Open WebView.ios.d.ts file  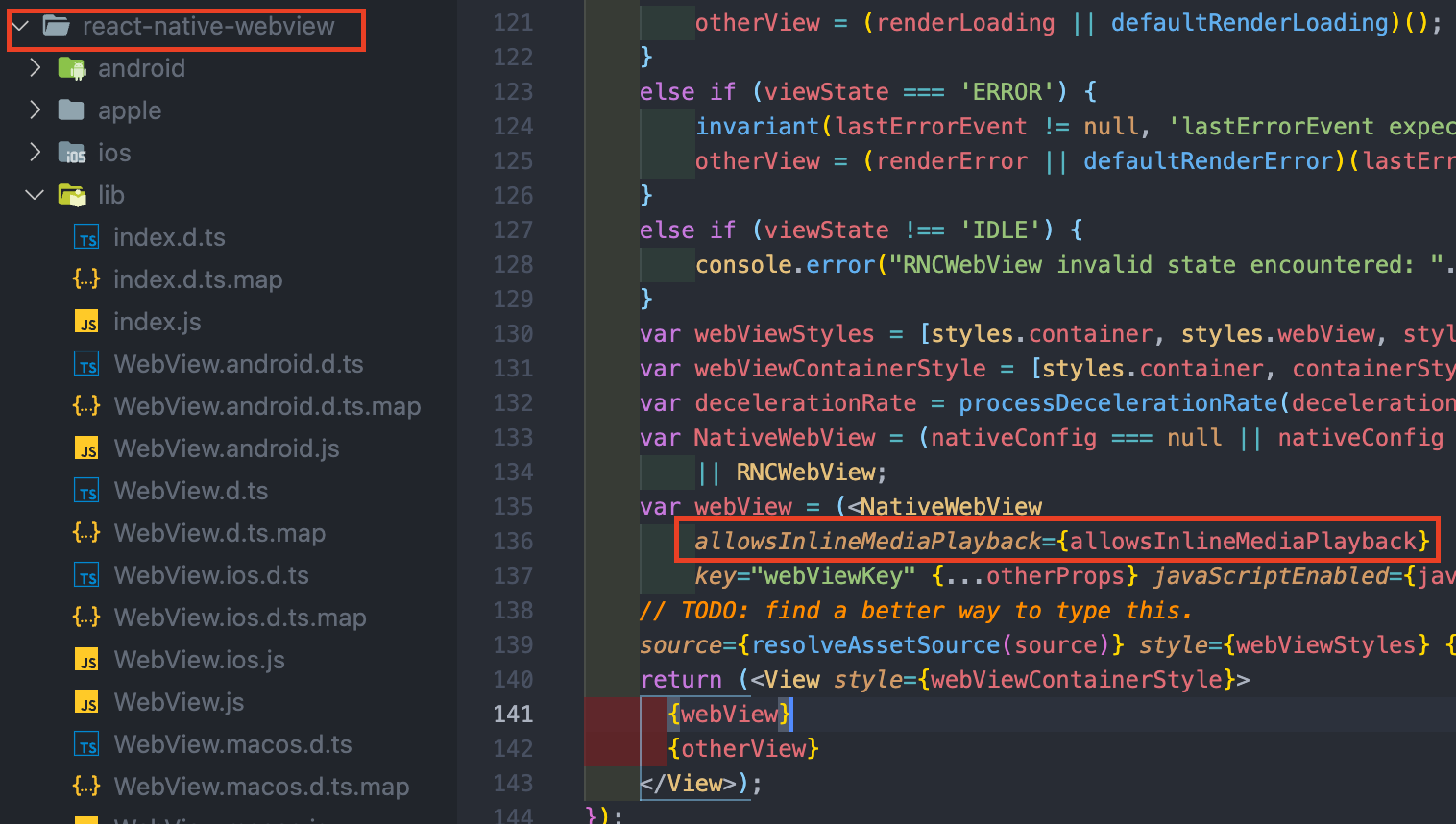[x=211, y=575]
